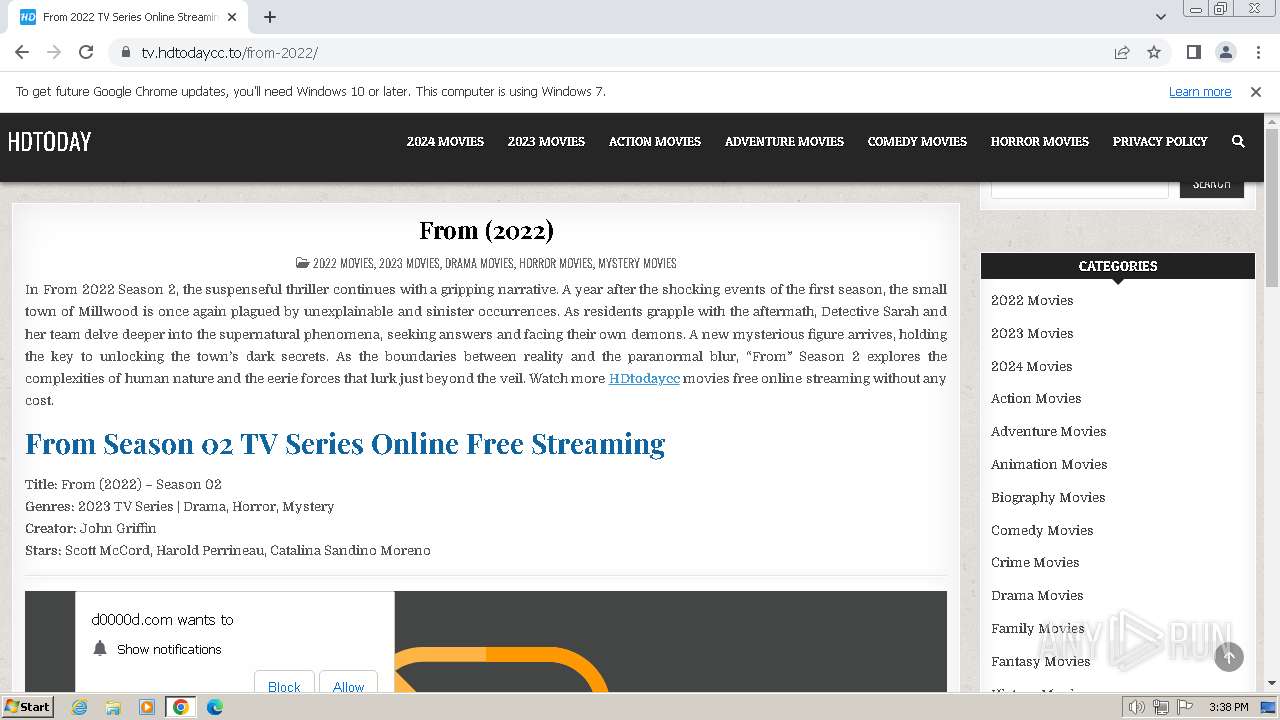This screenshot has width=1280, height=720.
Task: Click the browser forward arrow
Action: [x=54, y=52]
